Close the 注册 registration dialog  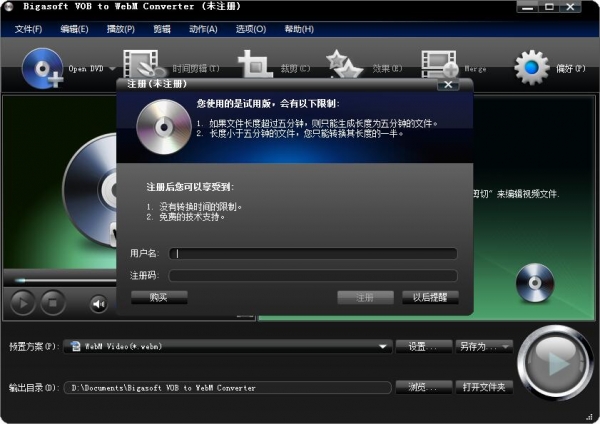(448, 85)
